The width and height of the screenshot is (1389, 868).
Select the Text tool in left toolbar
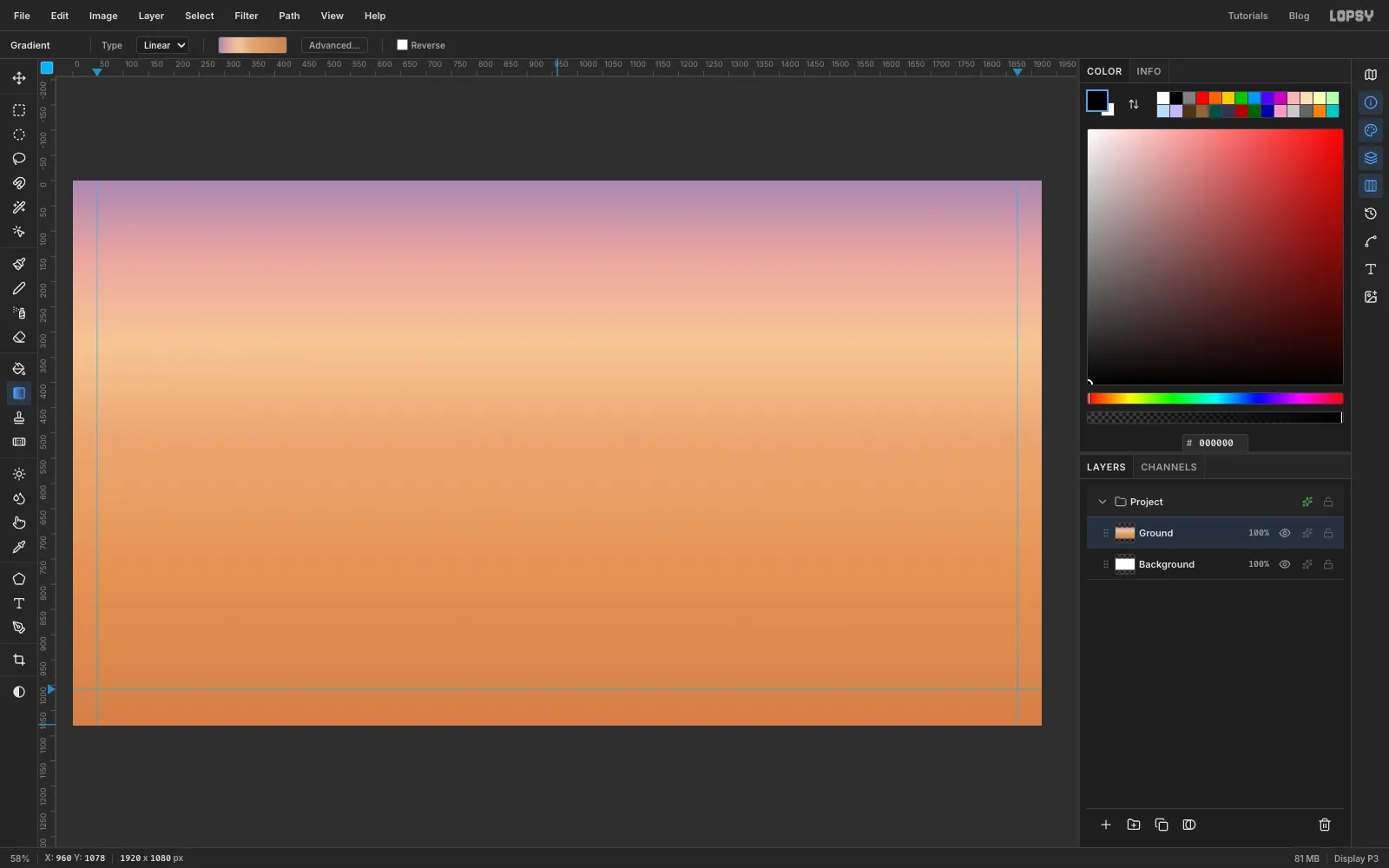(x=19, y=603)
